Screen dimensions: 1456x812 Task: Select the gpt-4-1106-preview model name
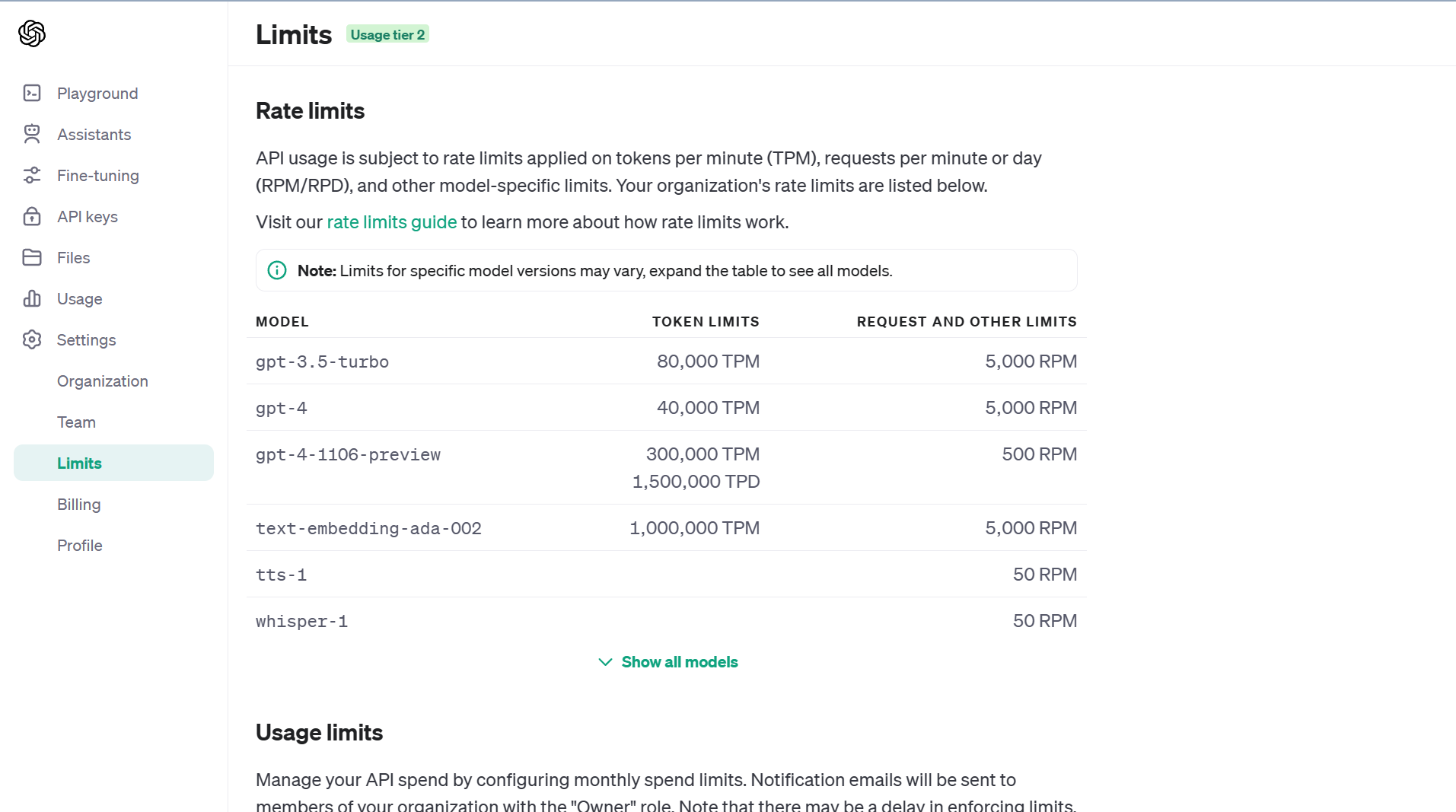tap(348, 455)
